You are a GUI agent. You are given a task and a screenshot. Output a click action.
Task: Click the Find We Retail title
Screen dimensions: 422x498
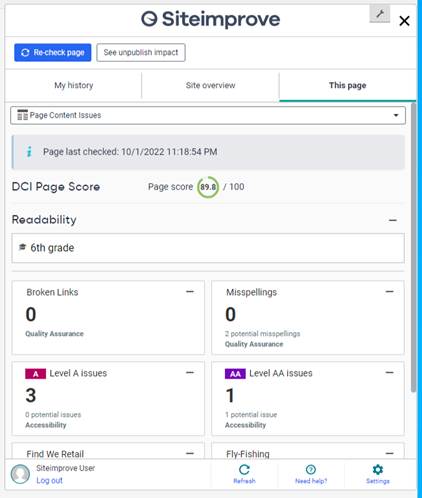click(x=55, y=454)
